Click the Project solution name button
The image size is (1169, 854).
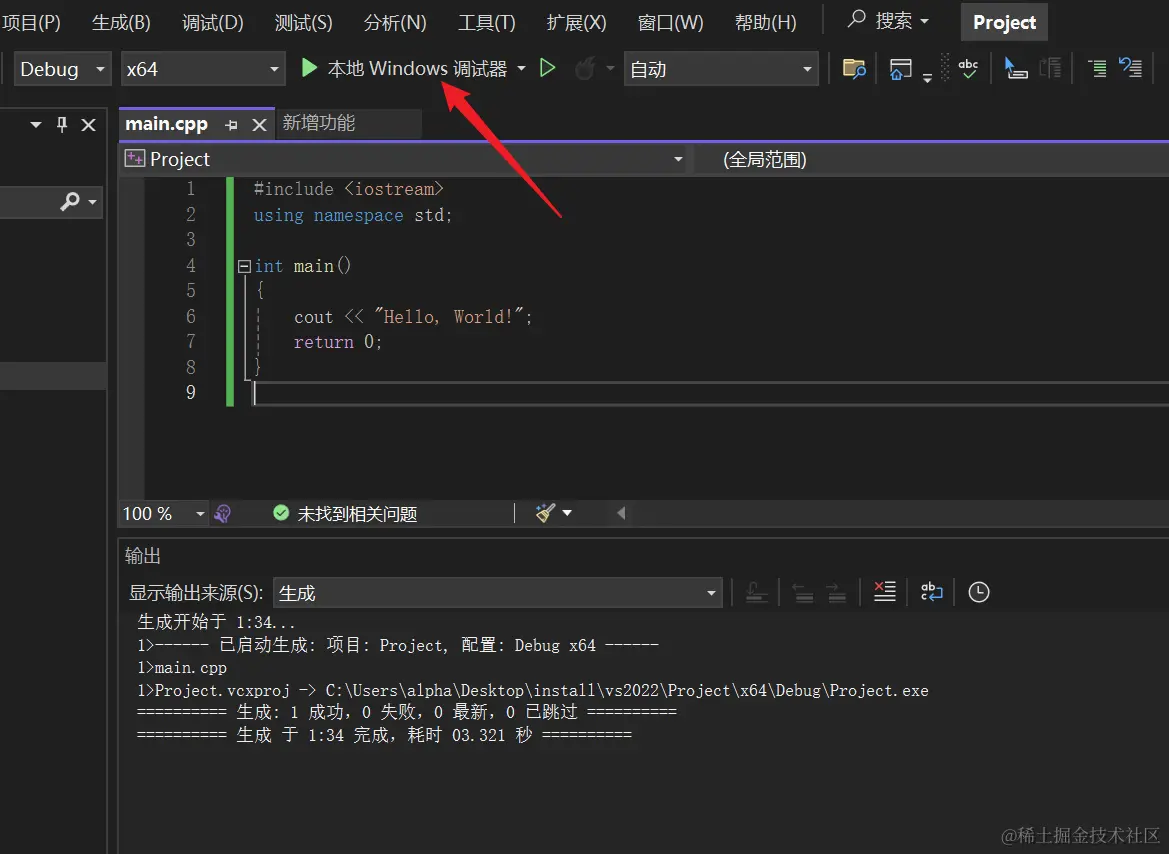coord(1004,22)
